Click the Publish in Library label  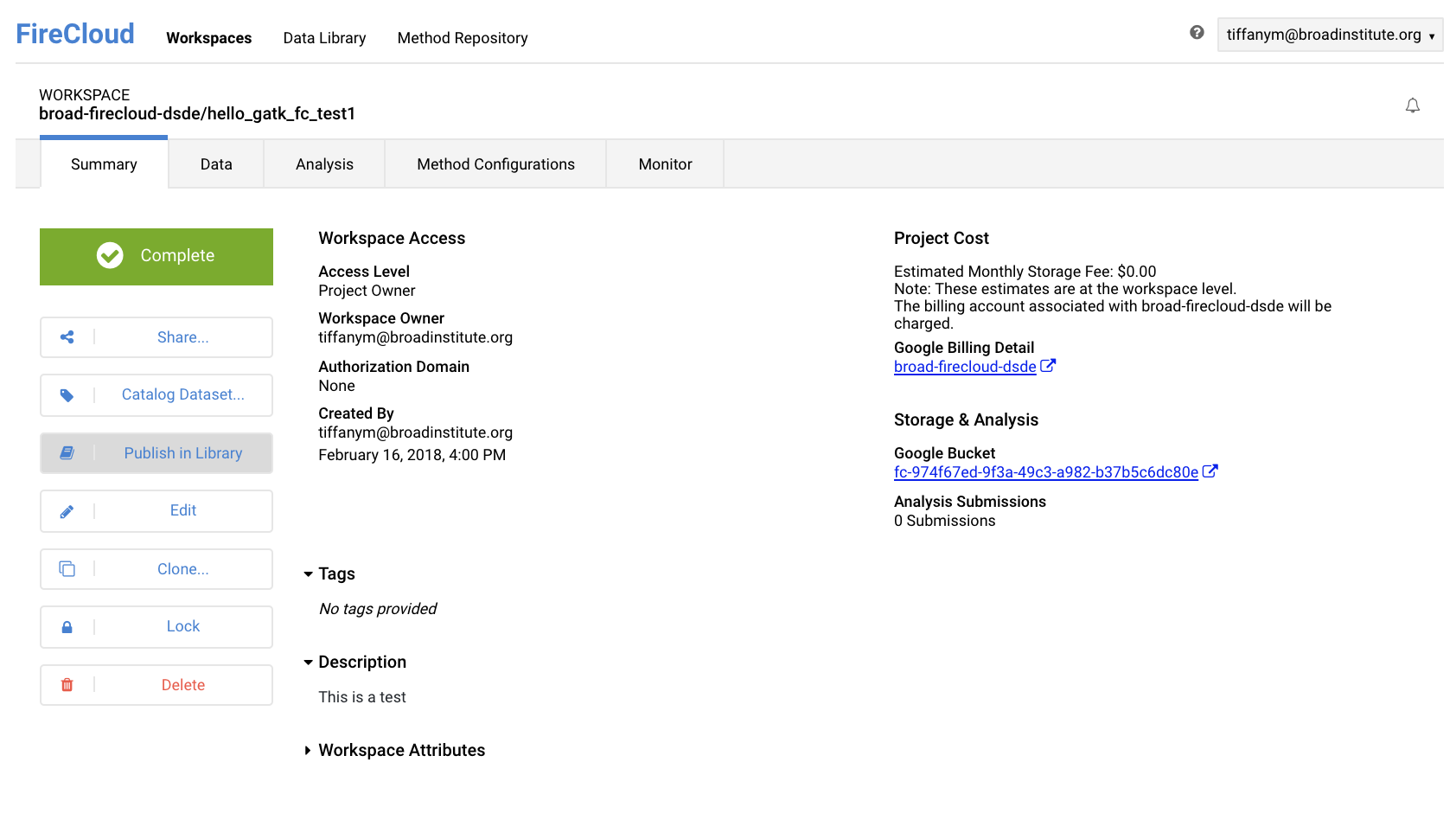point(183,453)
